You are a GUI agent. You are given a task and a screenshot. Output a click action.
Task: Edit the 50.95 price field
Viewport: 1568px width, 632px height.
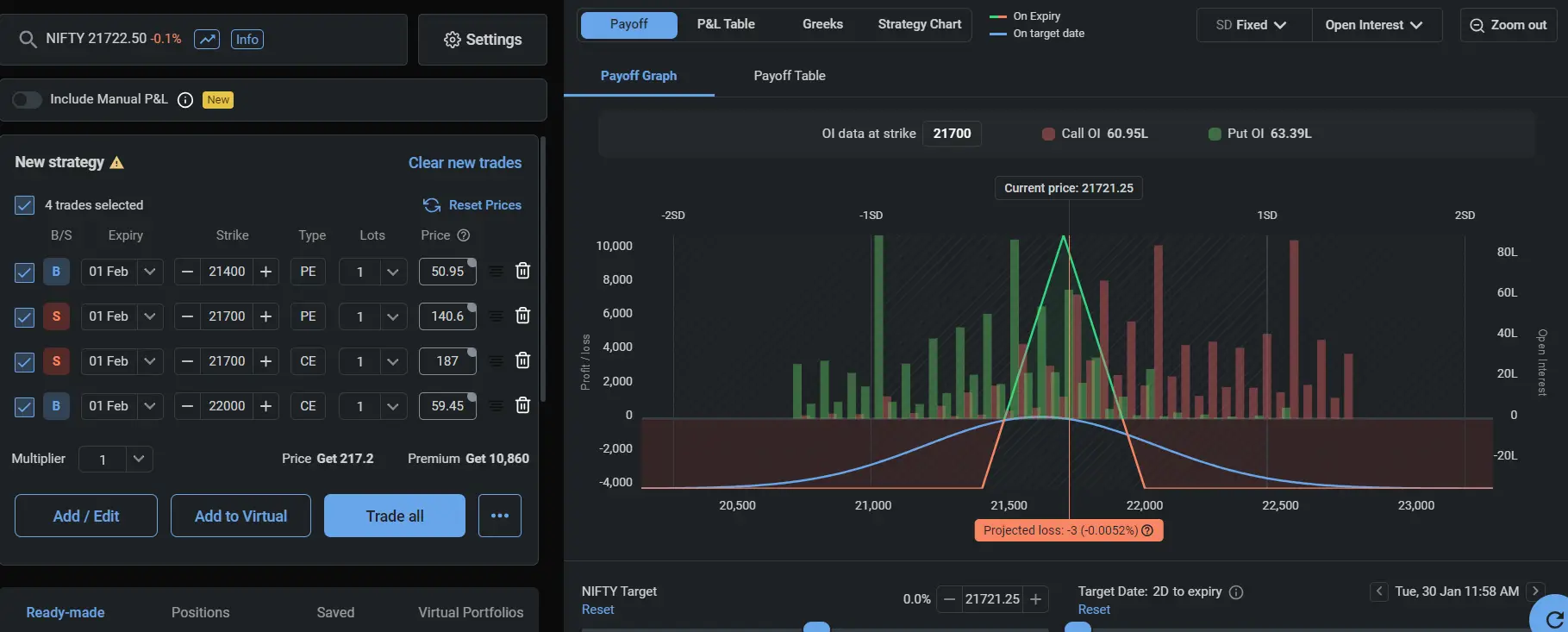(447, 272)
